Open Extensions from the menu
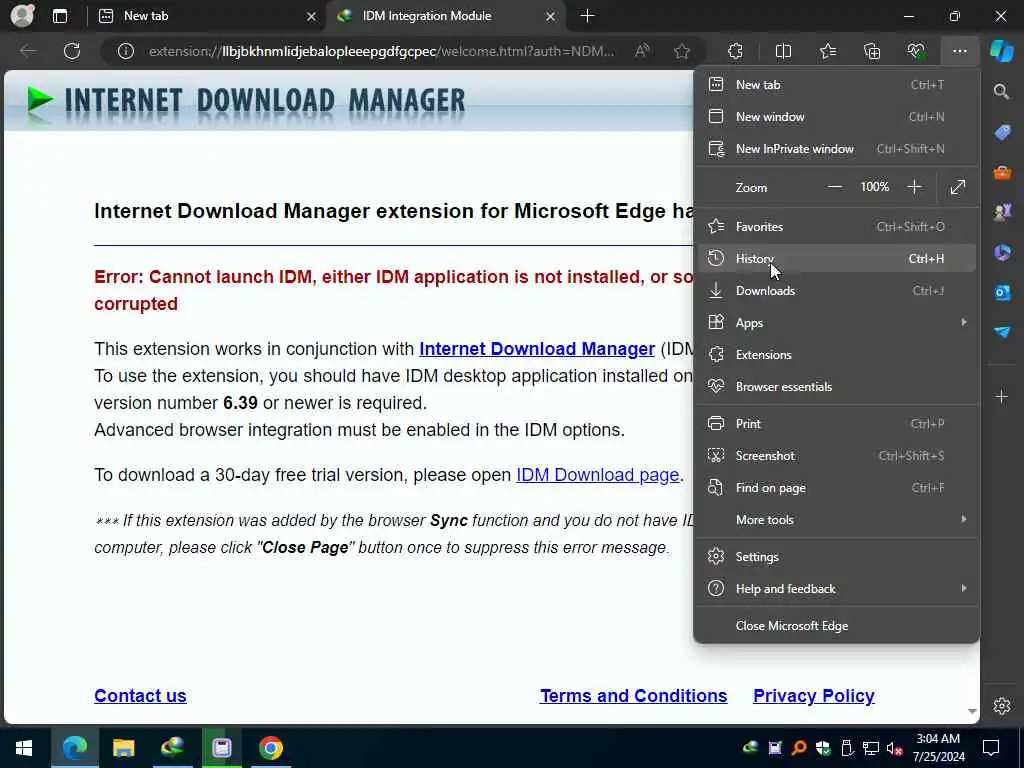Image resolution: width=1024 pixels, height=768 pixels. [837, 355]
